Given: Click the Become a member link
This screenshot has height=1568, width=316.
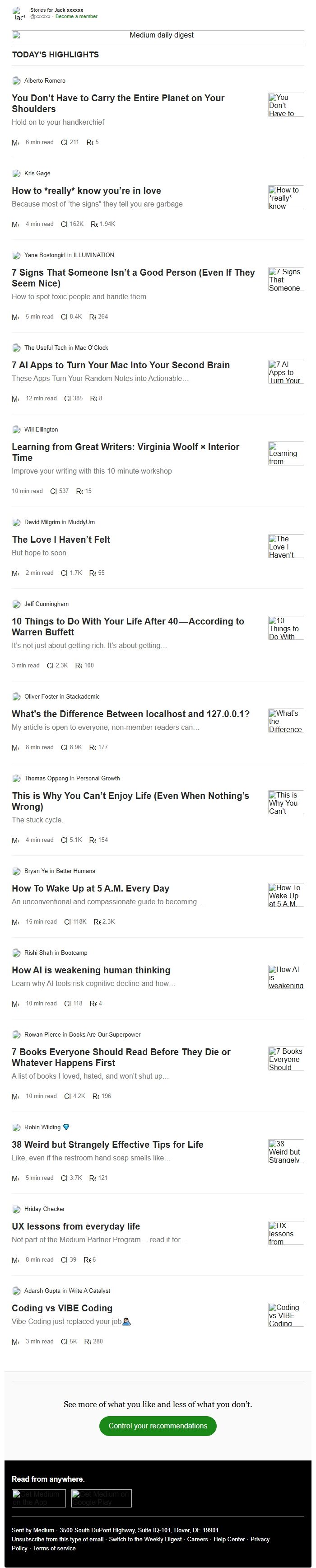Looking at the screenshot, I should 77,16.
